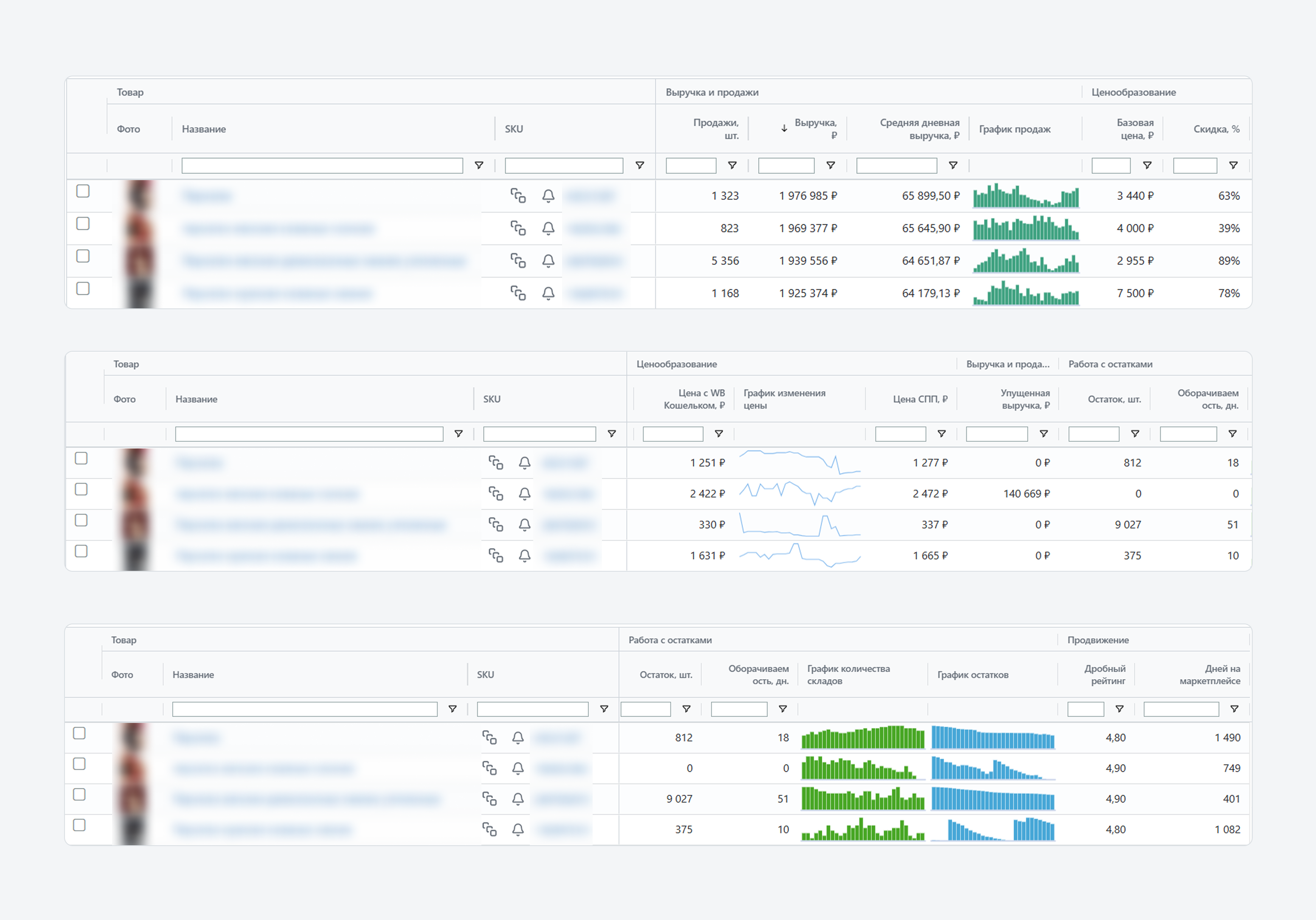Click the filter funnel beside Скидка, % input
The height and width of the screenshot is (920, 1316).
pyautogui.click(x=1233, y=165)
